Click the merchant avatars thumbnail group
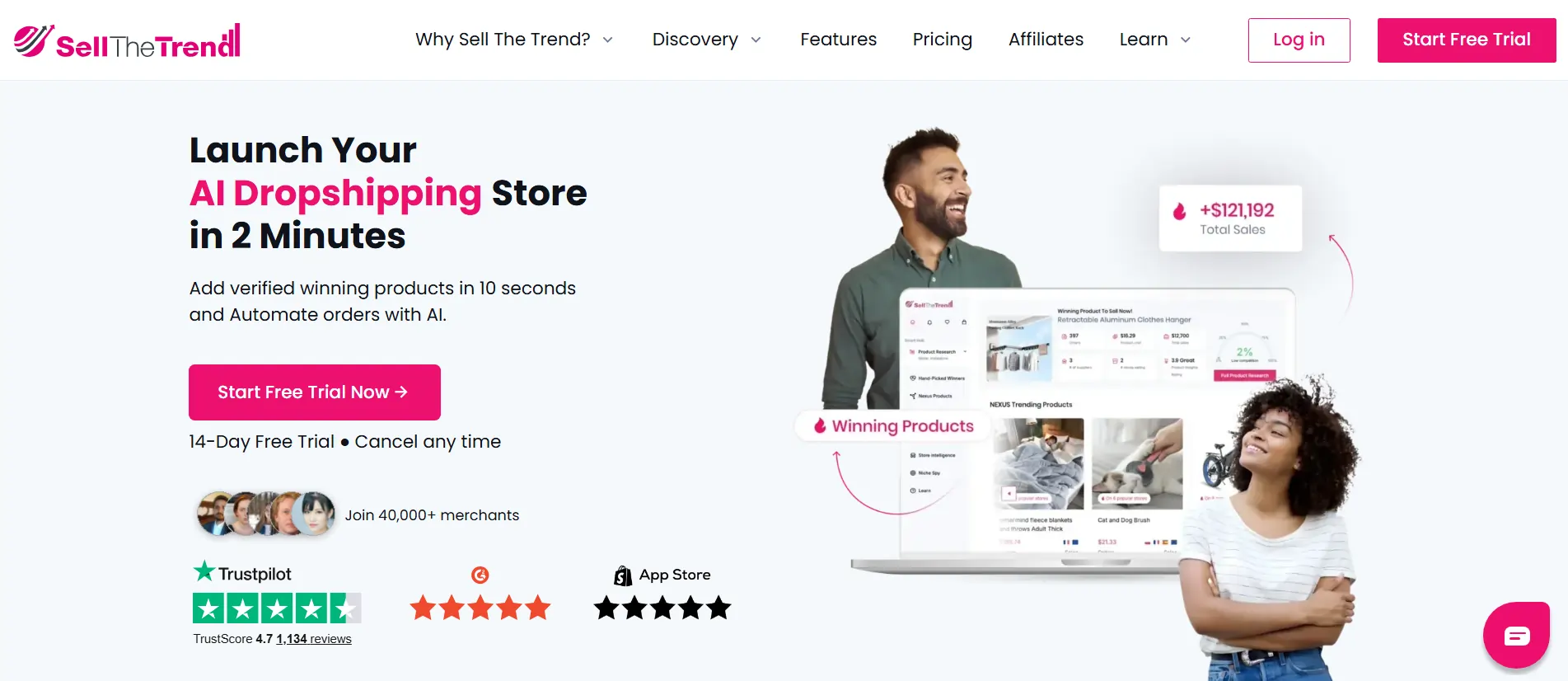Viewport: 1568px width, 681px height. point(265,514)
